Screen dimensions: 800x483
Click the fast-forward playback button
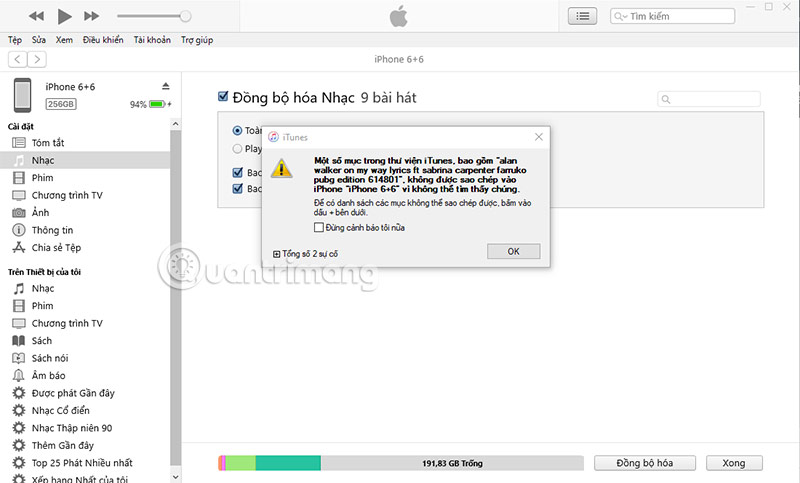[91, 16]
